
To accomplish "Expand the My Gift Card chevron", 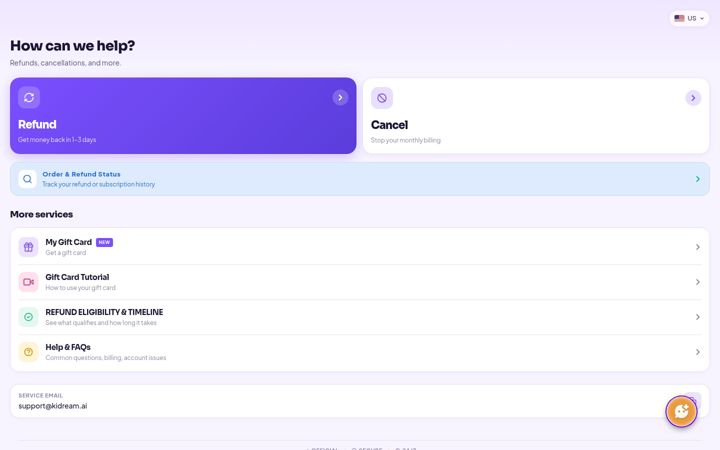I will pyautogui.click(x=698, y=247).
